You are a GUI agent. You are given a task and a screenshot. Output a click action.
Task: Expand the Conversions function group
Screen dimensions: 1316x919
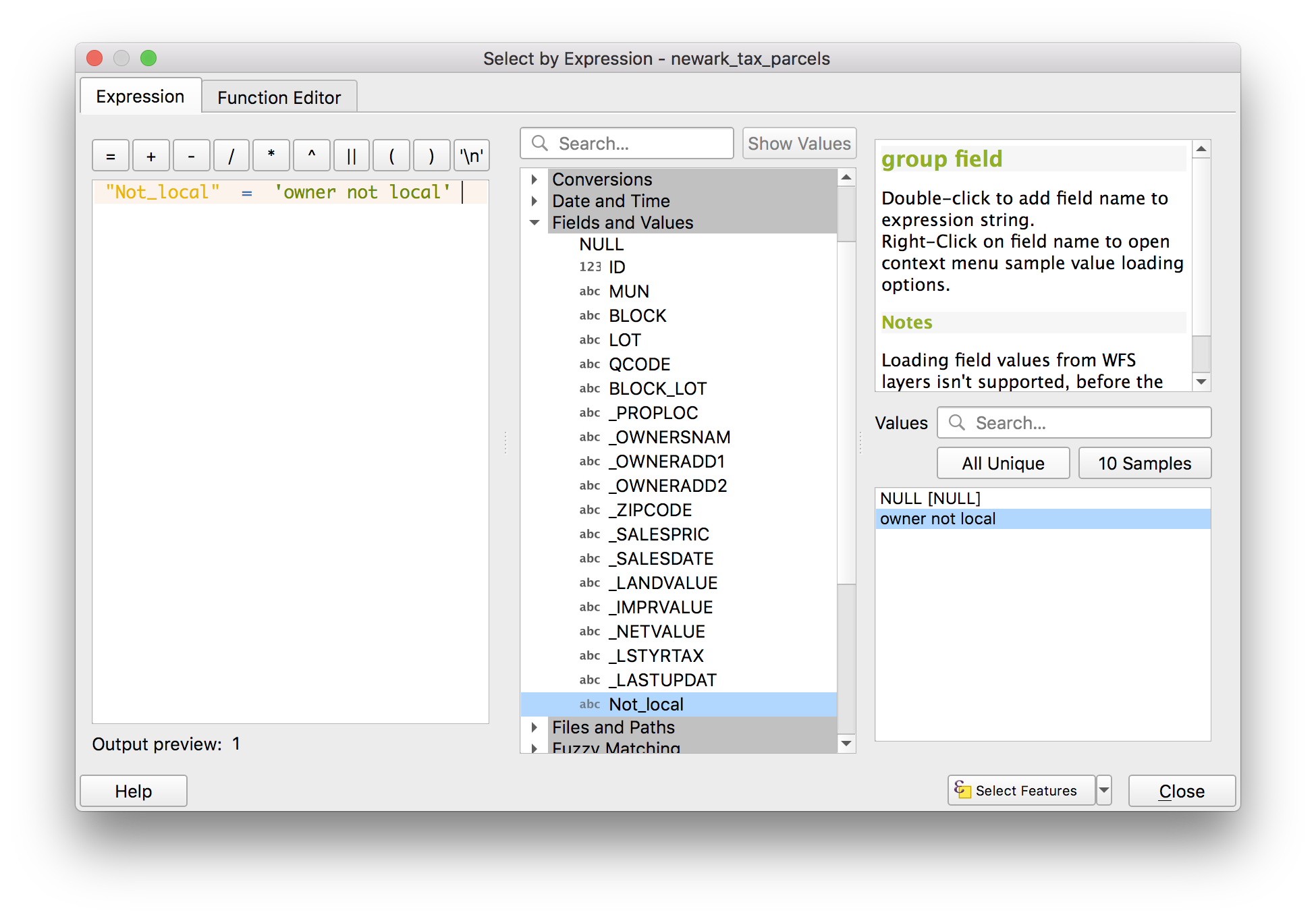click(x=534, y=179)
